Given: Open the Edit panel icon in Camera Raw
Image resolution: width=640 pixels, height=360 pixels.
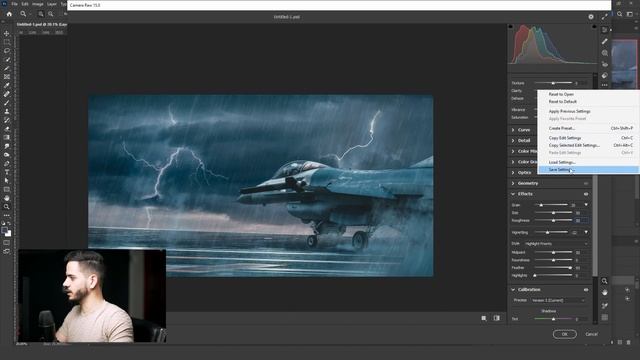Looking at the screenshot, I should click(604, 30).
